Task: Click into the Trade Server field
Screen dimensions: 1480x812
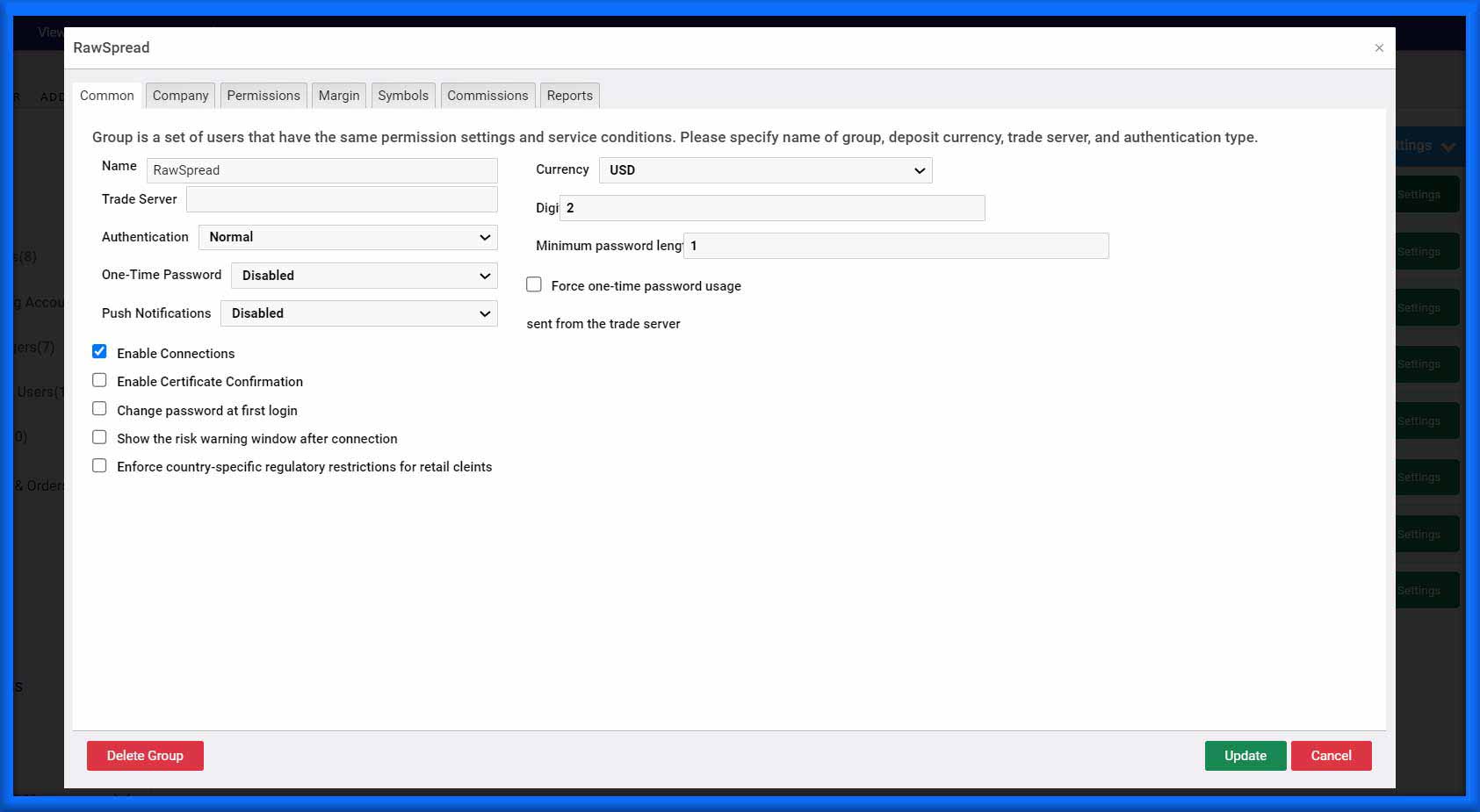Action: (x=342, y=199)
